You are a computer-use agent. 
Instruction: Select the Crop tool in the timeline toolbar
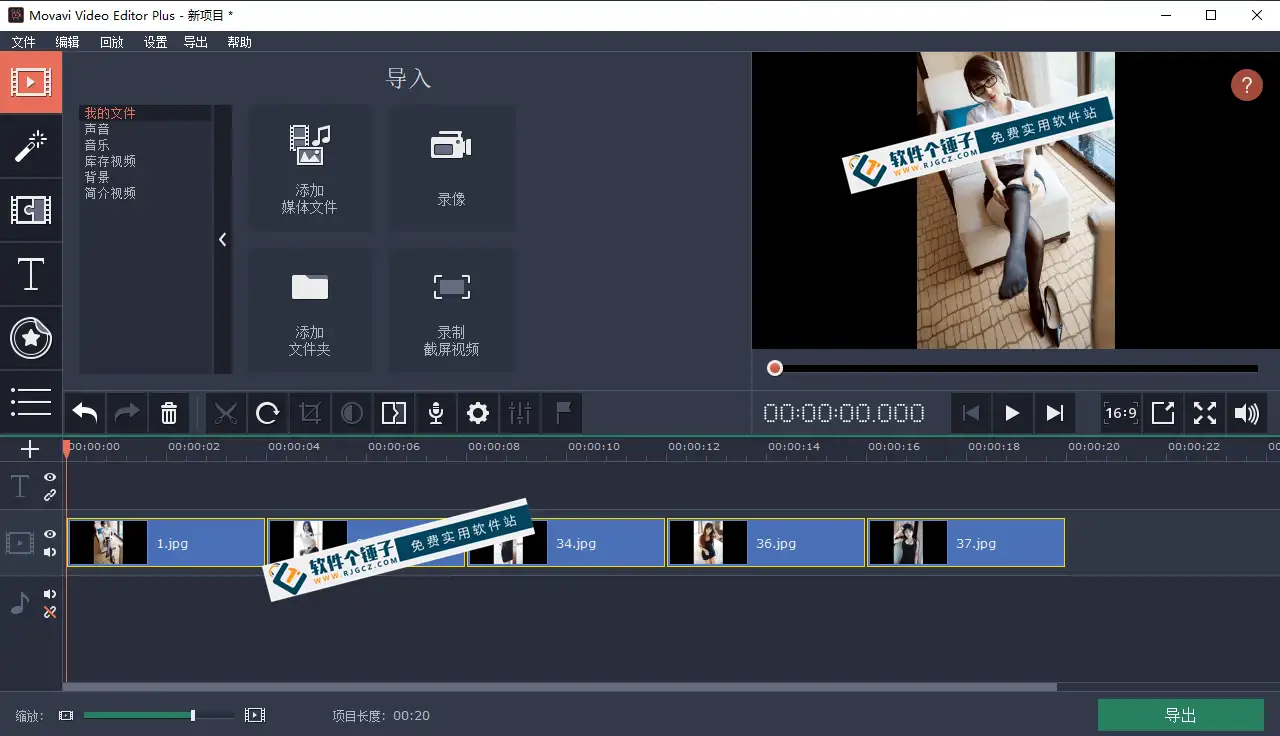click(310, 412)
